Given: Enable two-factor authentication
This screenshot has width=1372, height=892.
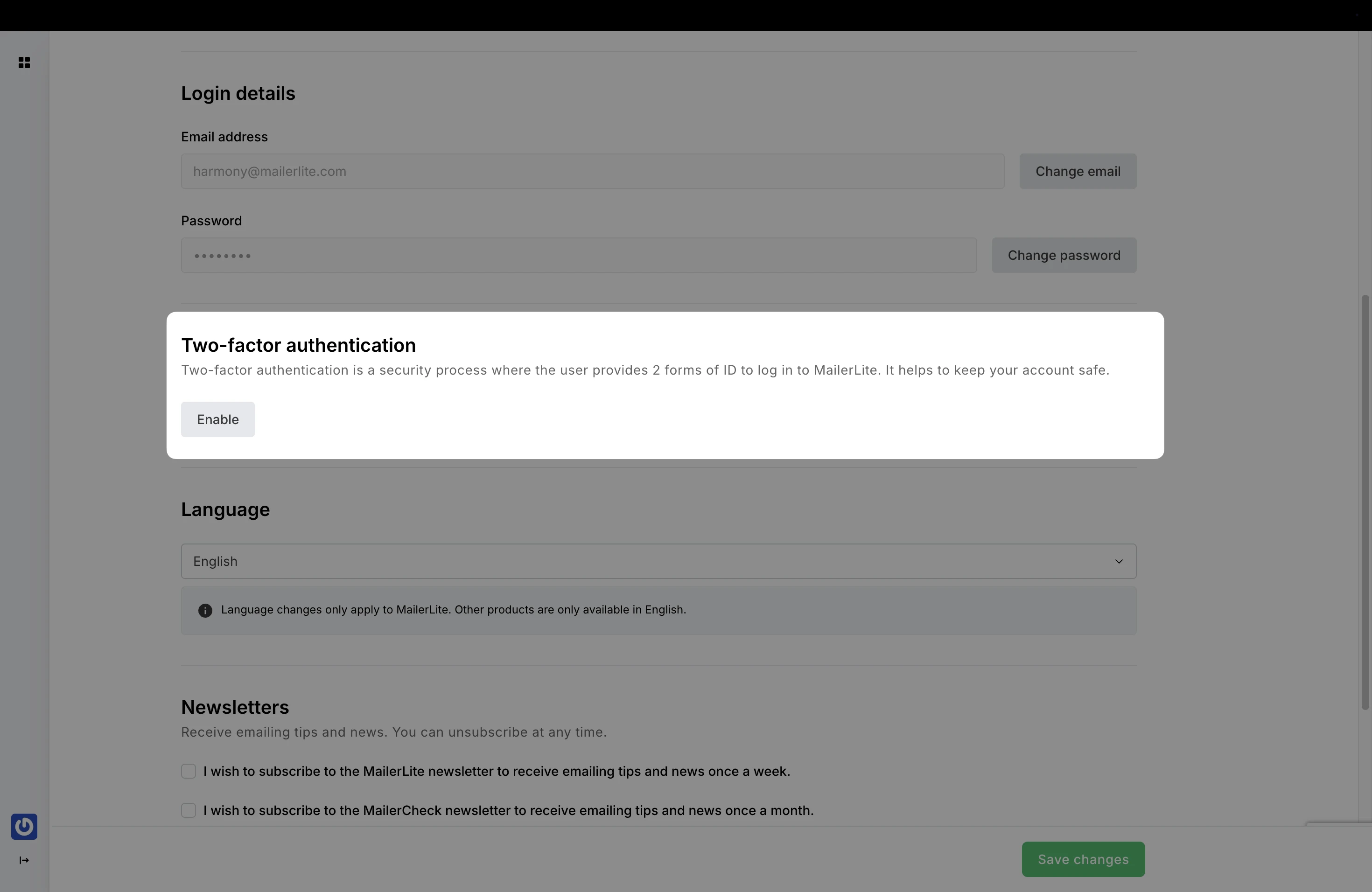Looking at the screenshot, I should click(217, 419).
